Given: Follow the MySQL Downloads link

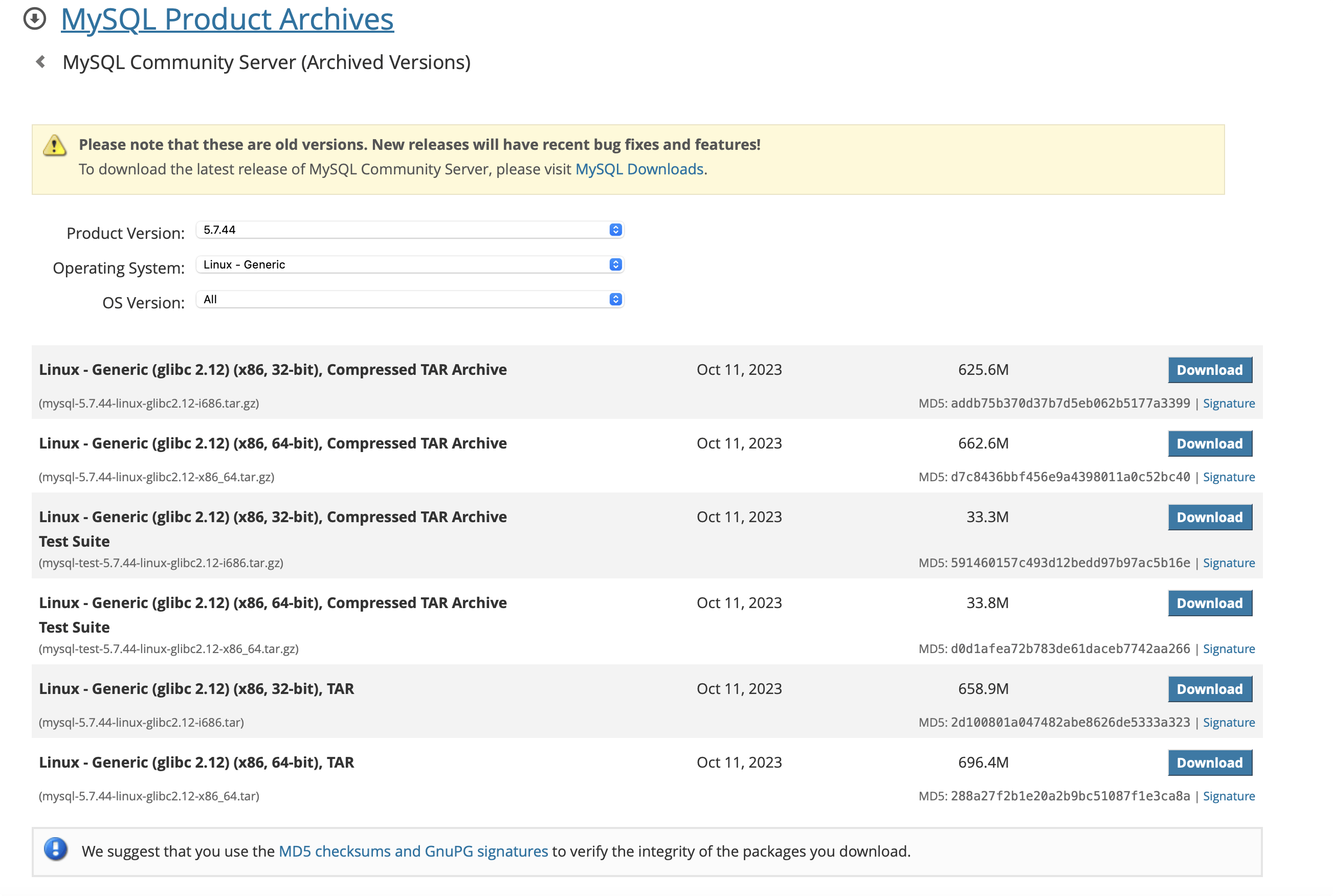Looking at the screenshot, I should click(x=639, y=170).
